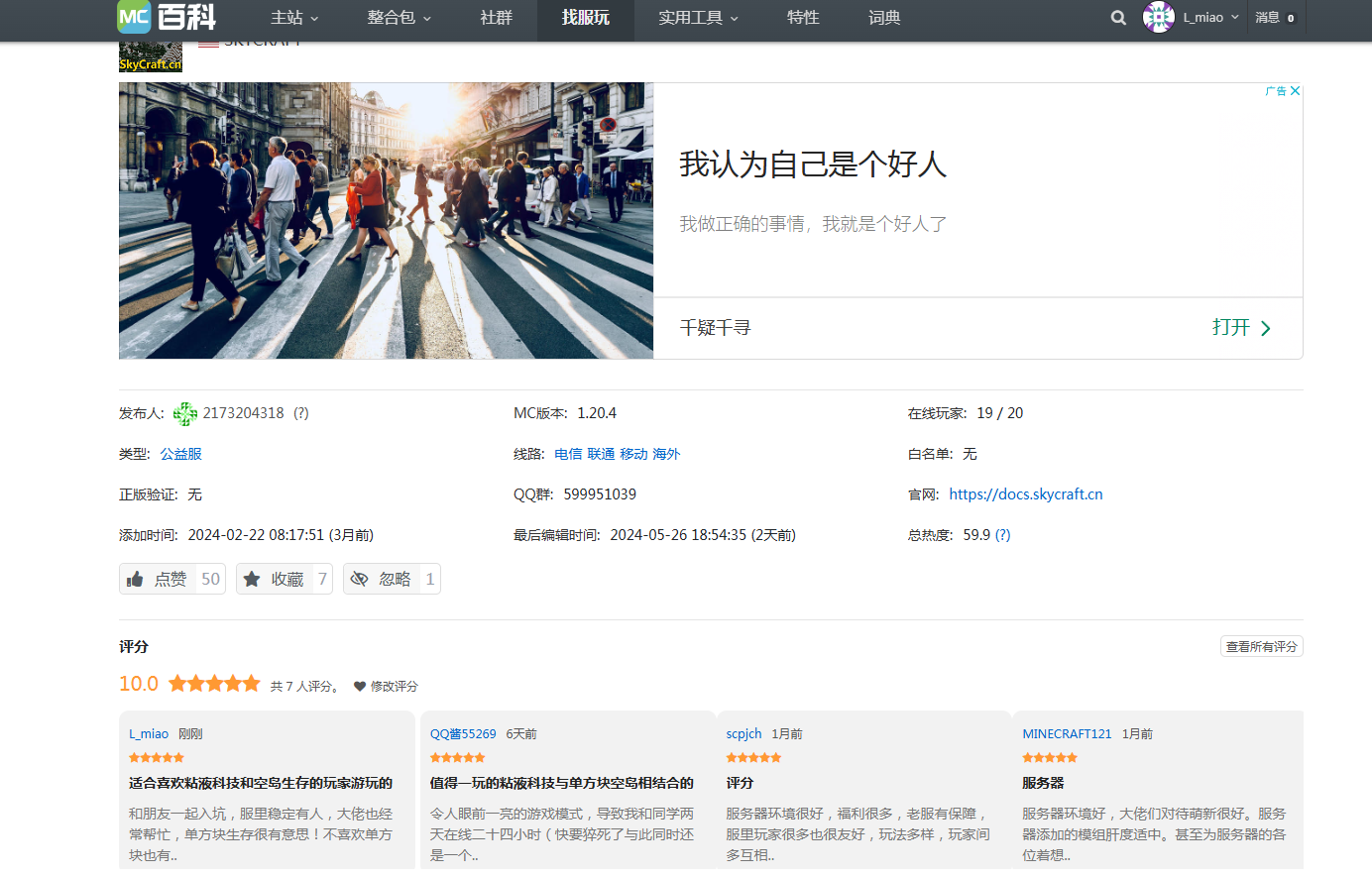Open scpjch reviewer profile link
1372x876 pixels.
click(743, 734)
